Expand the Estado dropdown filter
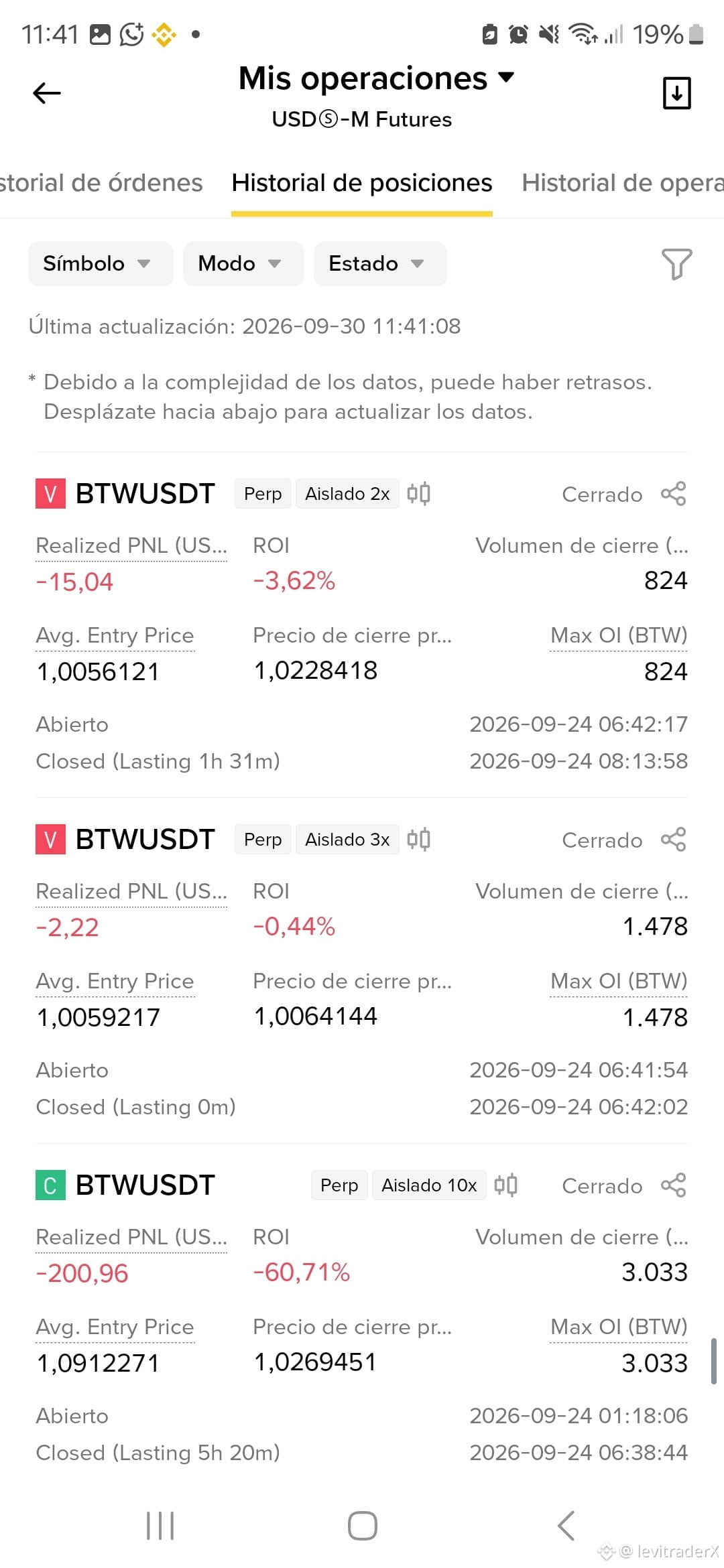 tap(380, 263)
